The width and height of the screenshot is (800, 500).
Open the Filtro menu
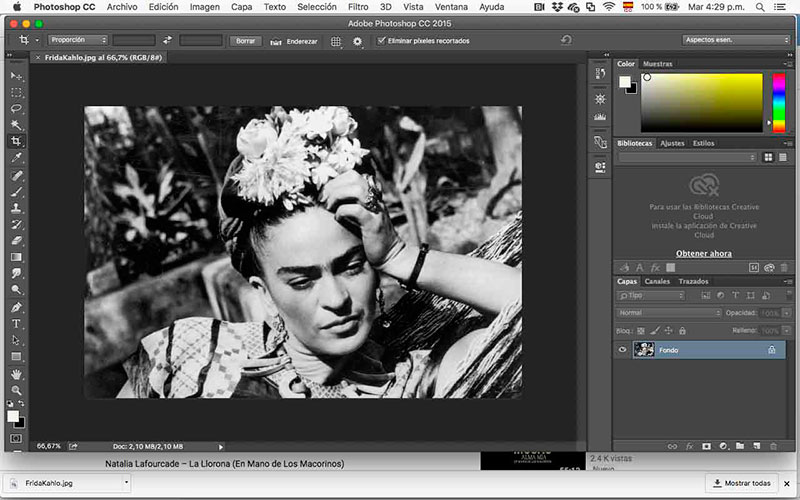358,7
